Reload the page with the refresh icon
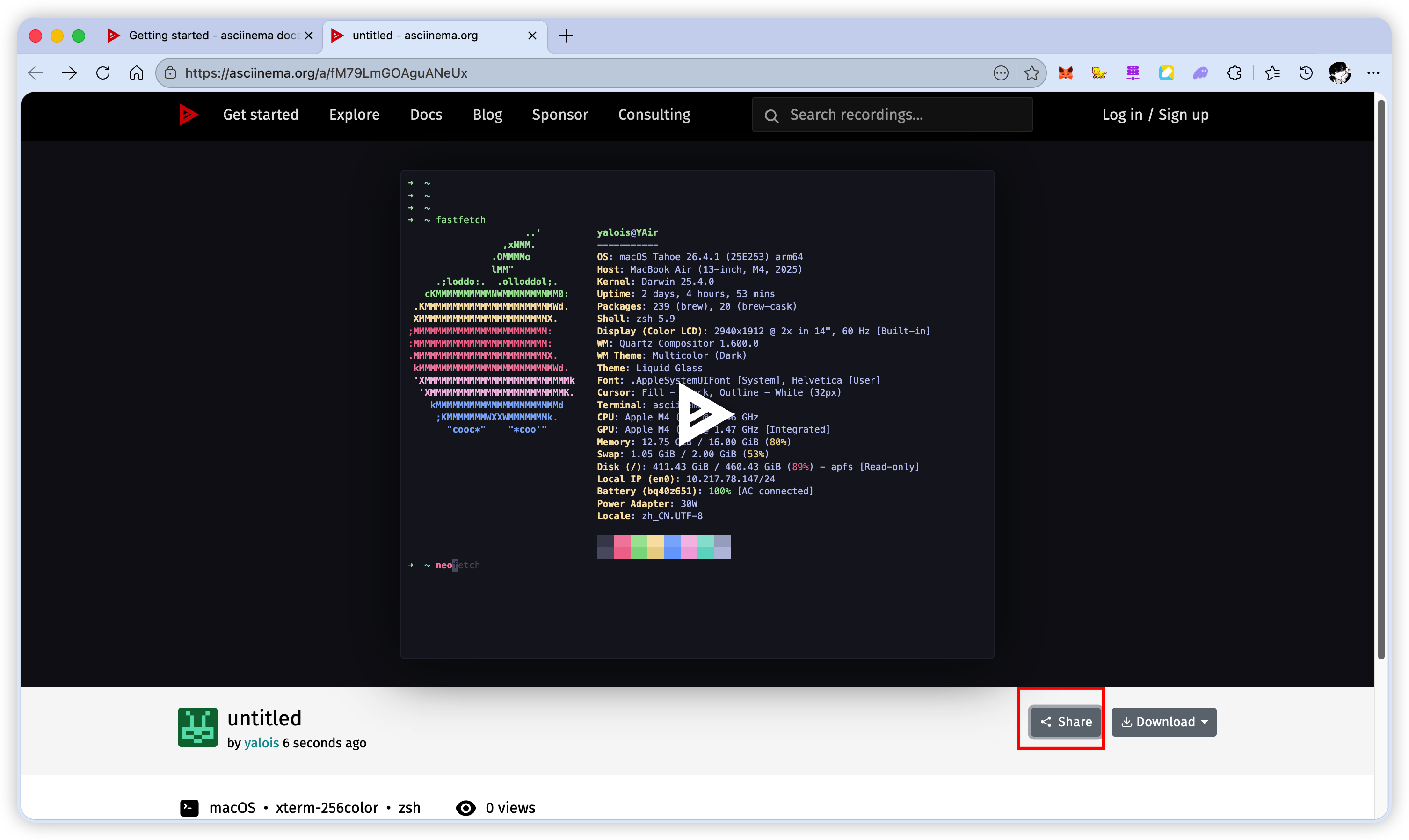 tap(103, 73)
